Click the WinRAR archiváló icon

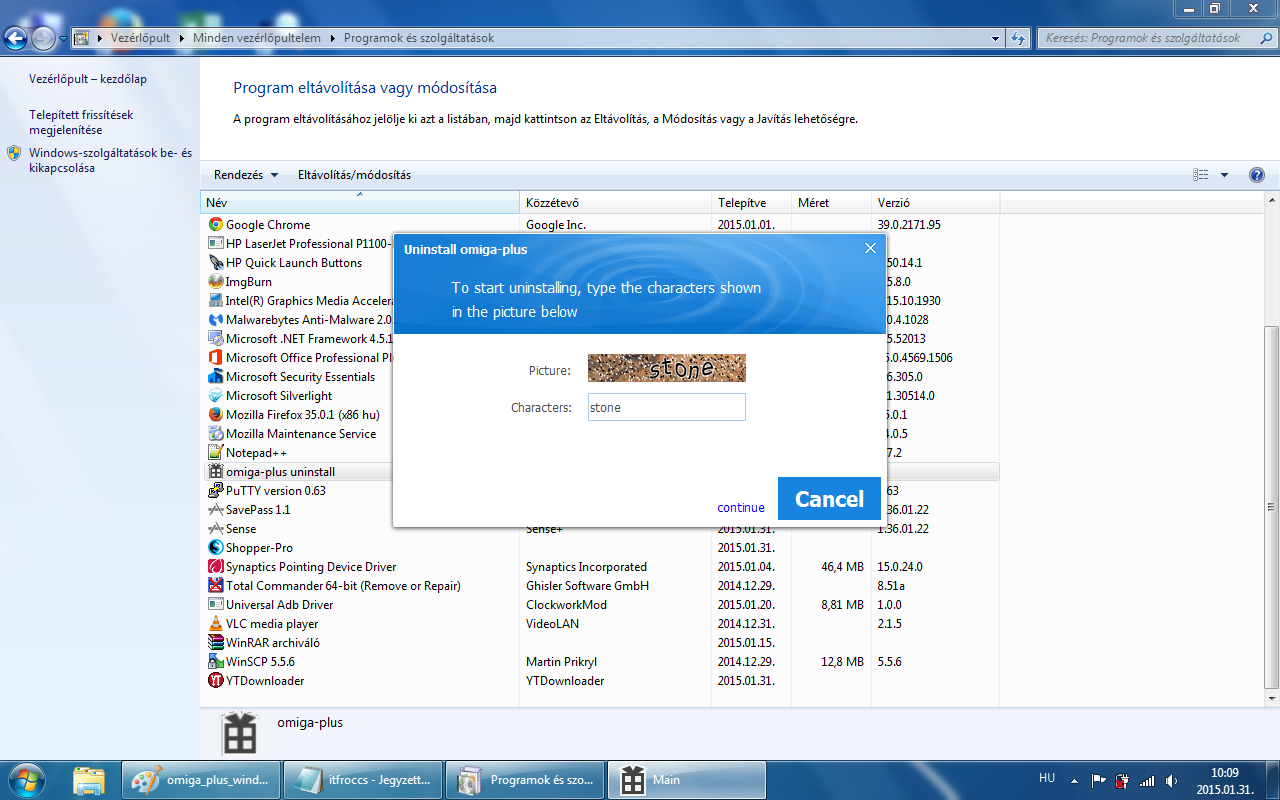pyautogui.click(x=215, y=643)
